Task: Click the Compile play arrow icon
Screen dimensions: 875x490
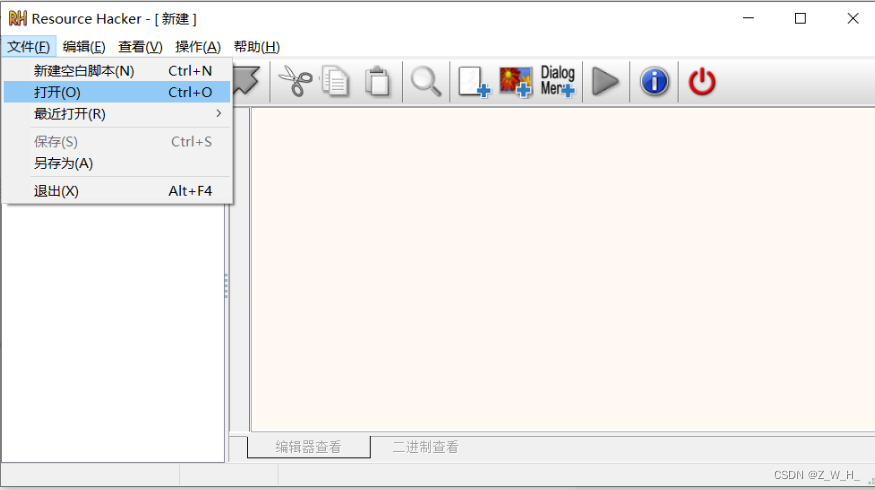Action: pos(605,81)
